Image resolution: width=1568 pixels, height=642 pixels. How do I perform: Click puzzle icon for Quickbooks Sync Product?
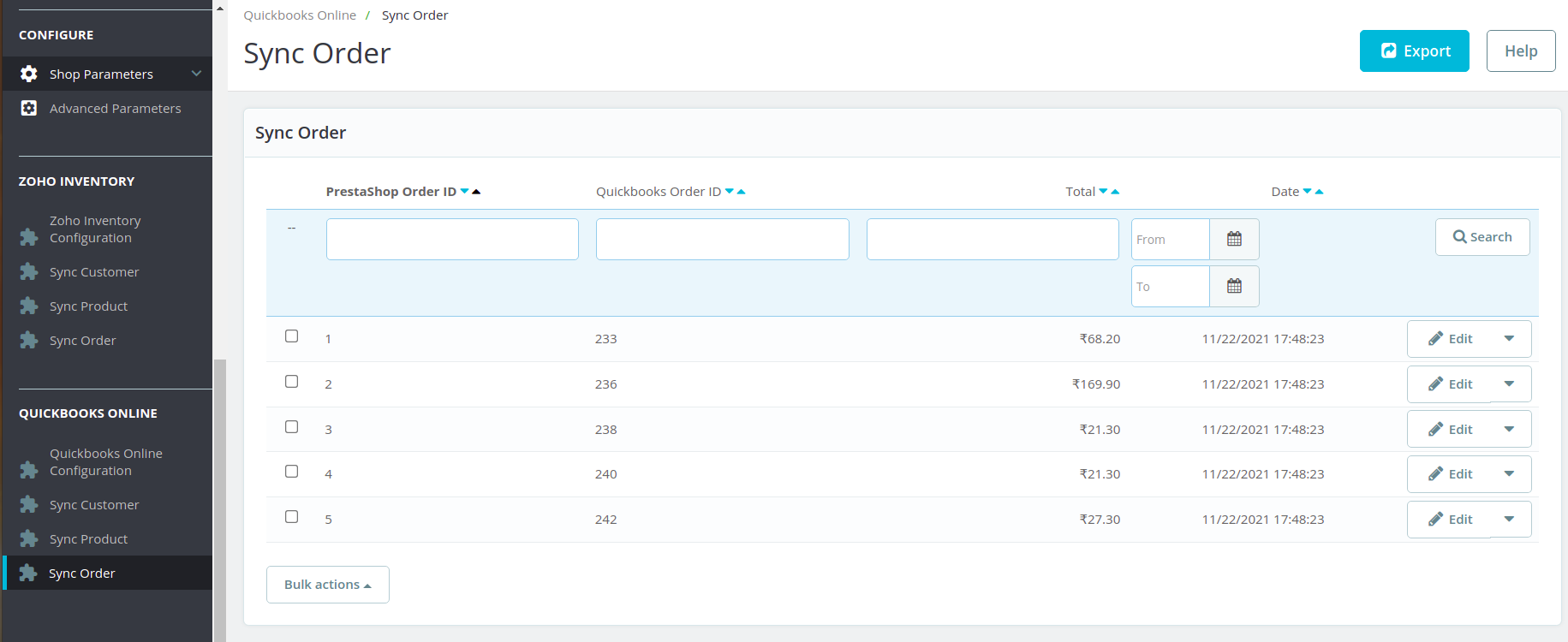[x=28, y=539]
